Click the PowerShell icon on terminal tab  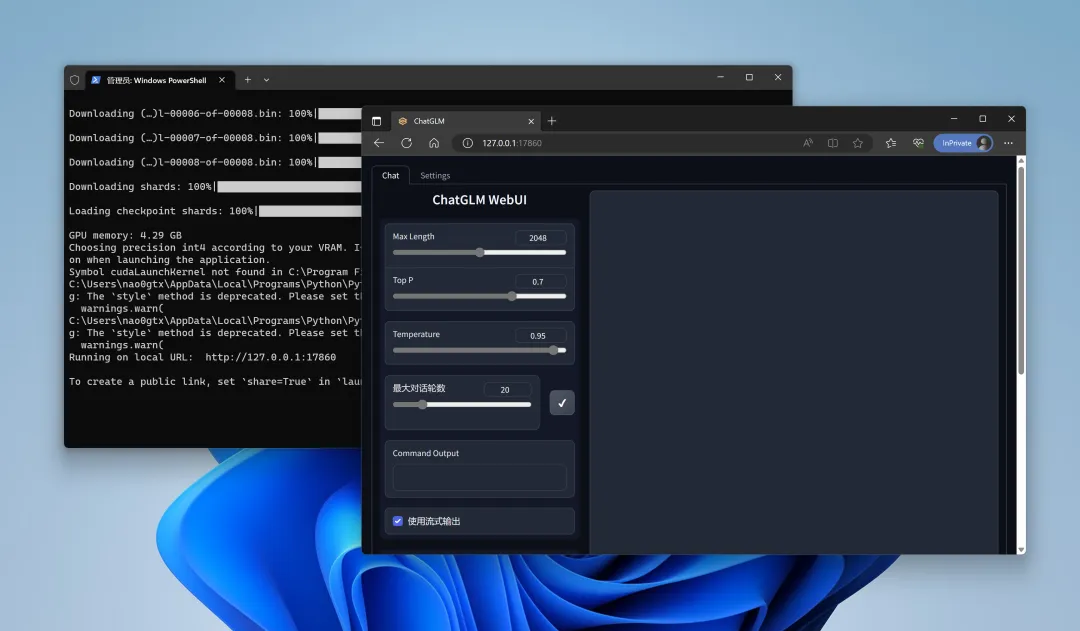pyautogui.click(x=96, y=80)
